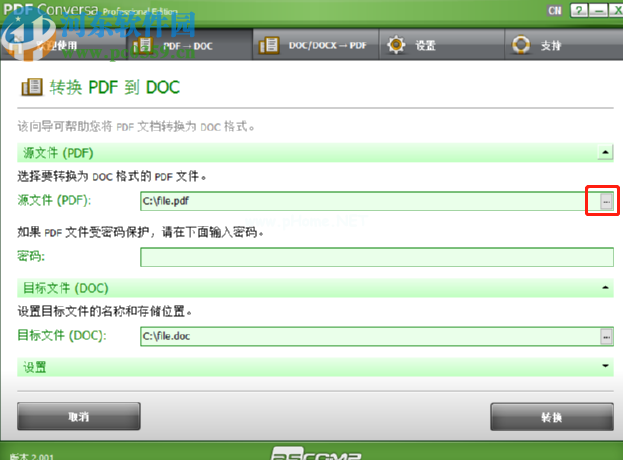The height and width of the screenshot is (460, 623).
Task: Collapse the 目标文件 (DOC) section
Action: click(605, 287)
